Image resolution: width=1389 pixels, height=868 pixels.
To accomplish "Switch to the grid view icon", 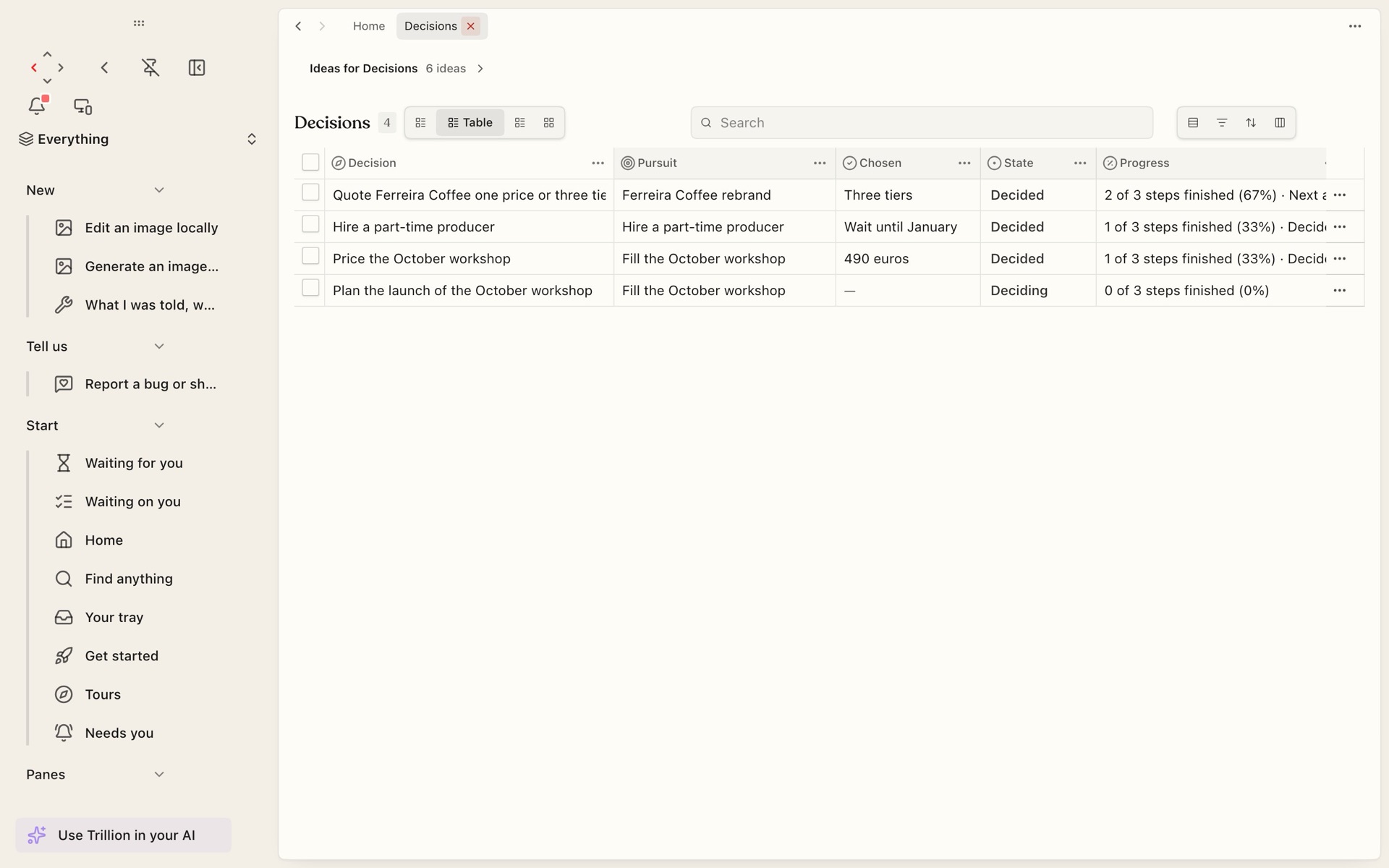I will point(549,123).
